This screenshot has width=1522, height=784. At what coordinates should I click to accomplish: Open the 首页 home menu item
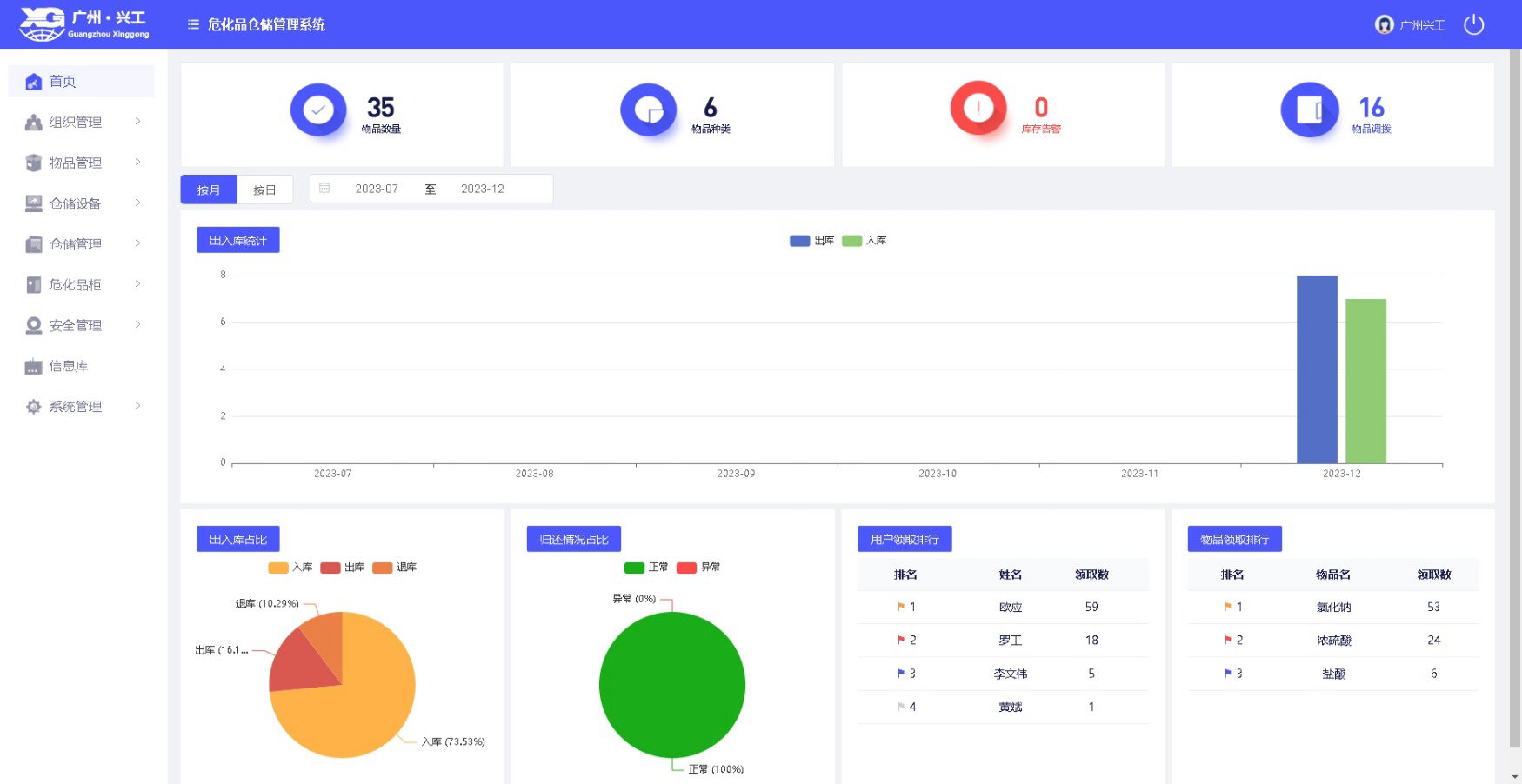(63, 82)
